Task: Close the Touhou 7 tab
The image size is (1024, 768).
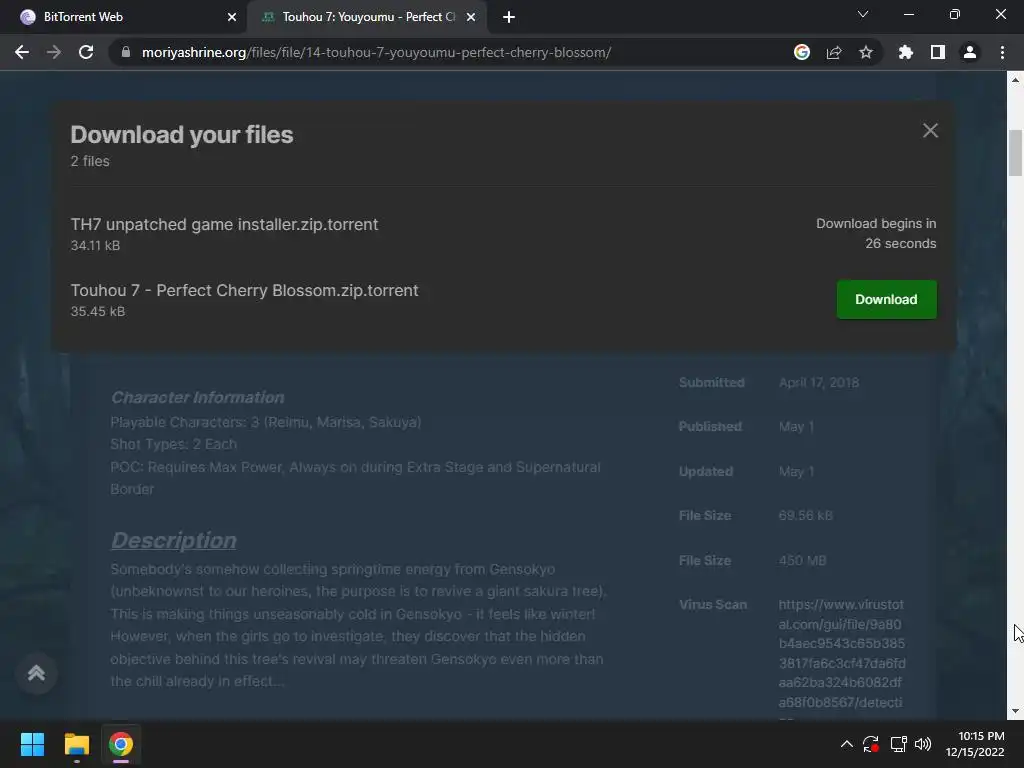Action: click(470, 17)
